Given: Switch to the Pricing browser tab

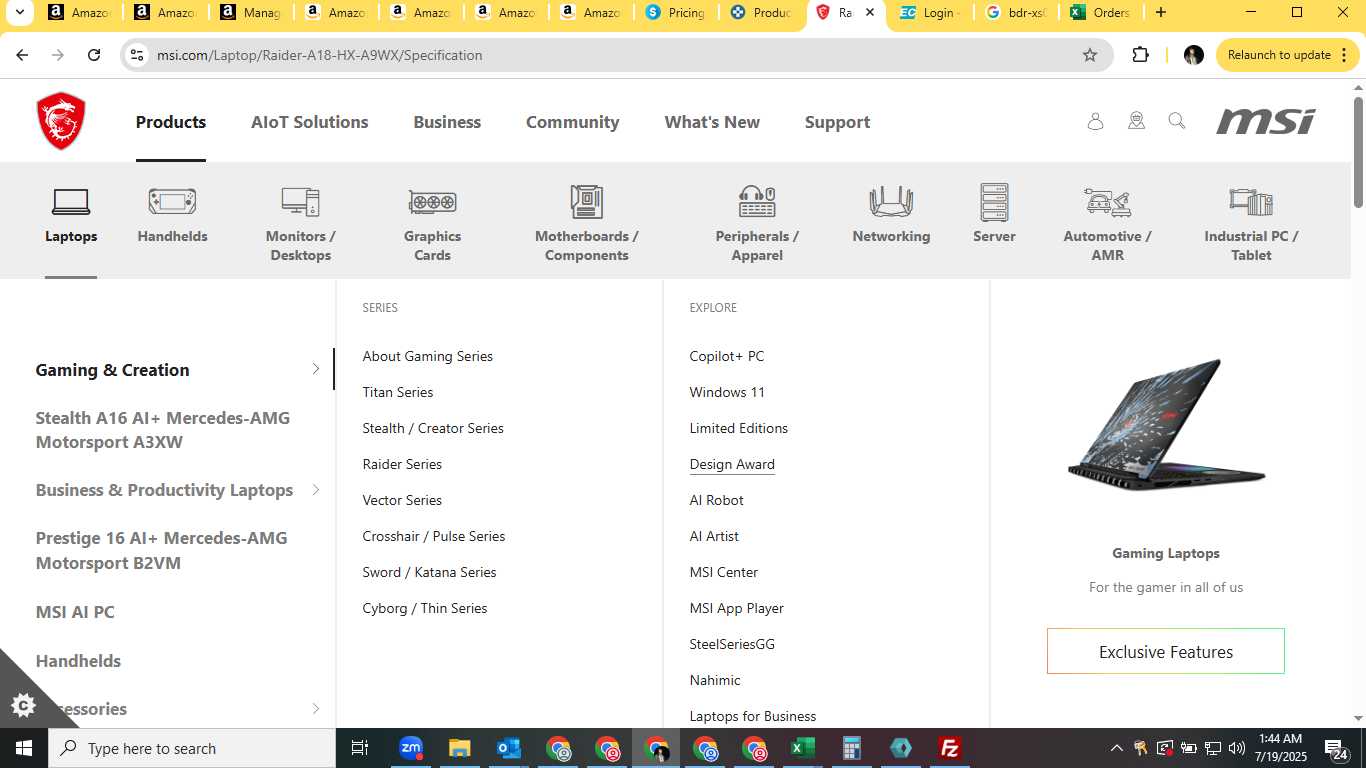Looking at the screenshot, I should coord(677,13).
